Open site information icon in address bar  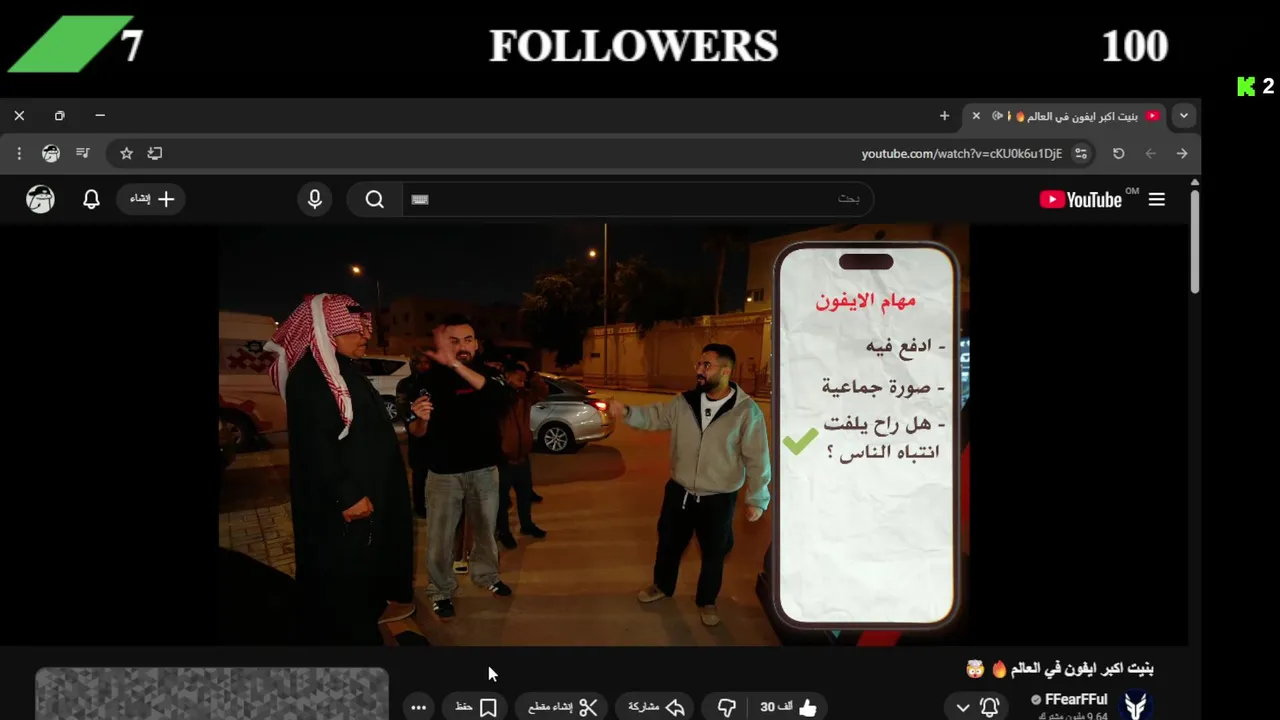[x=1080, y=153]
